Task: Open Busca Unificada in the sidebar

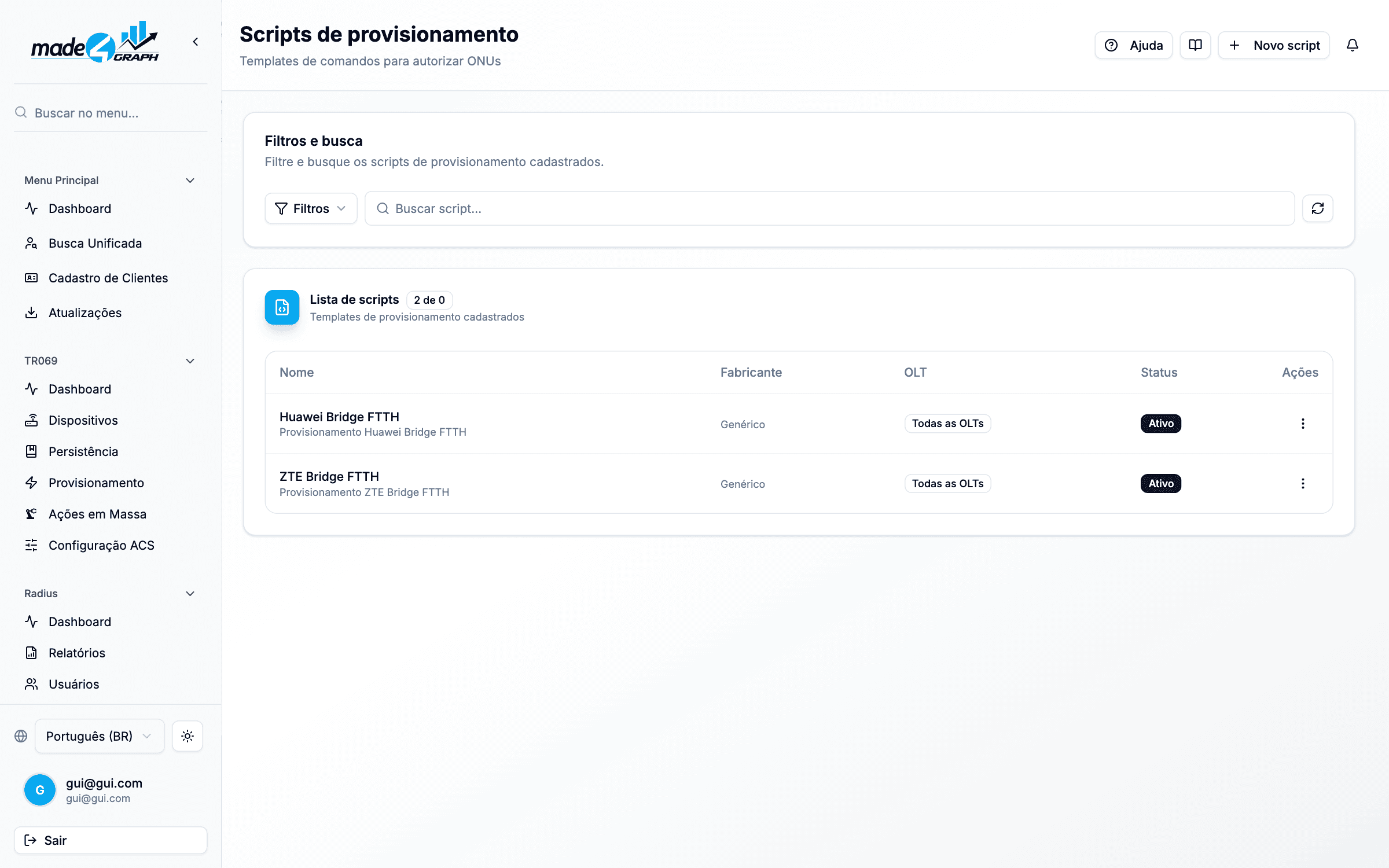Action: pyautogui.click(x=110, y=243)
